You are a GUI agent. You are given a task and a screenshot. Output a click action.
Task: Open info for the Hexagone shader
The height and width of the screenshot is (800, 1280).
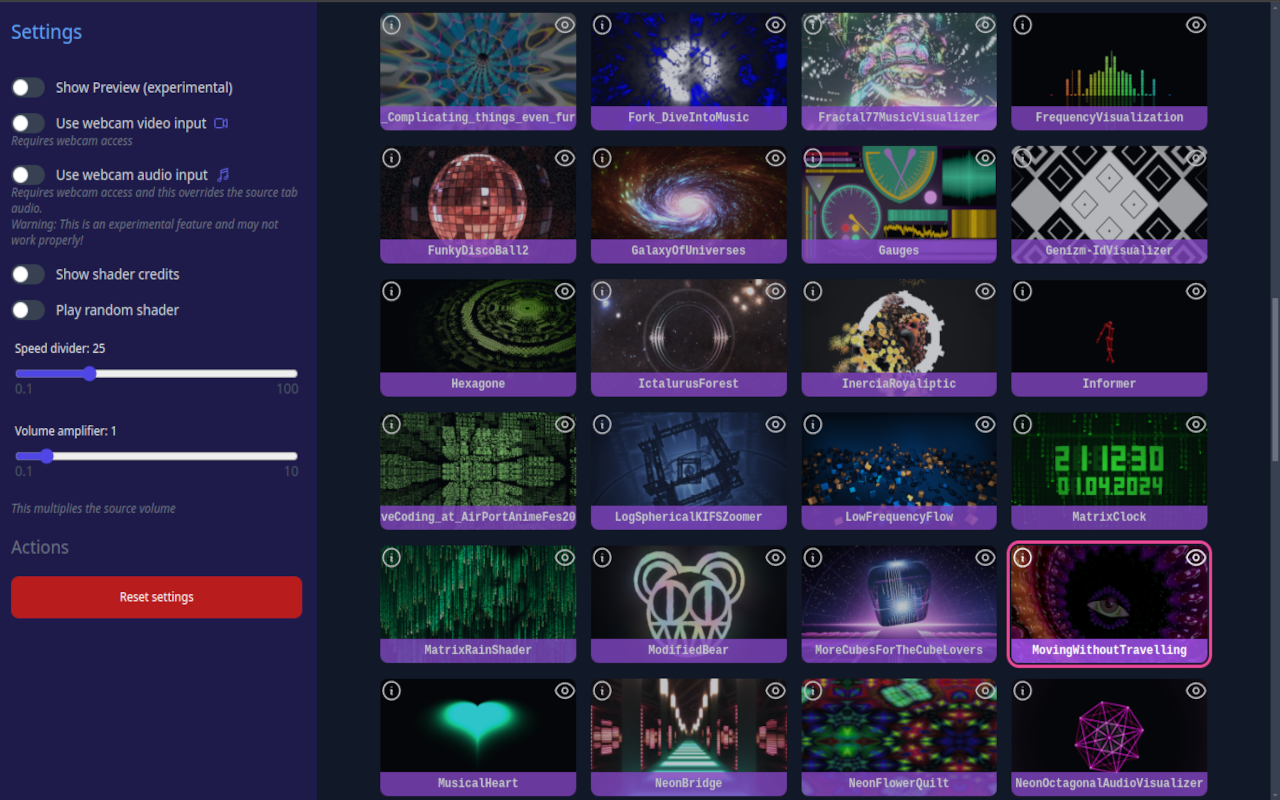tap(391, 291)
